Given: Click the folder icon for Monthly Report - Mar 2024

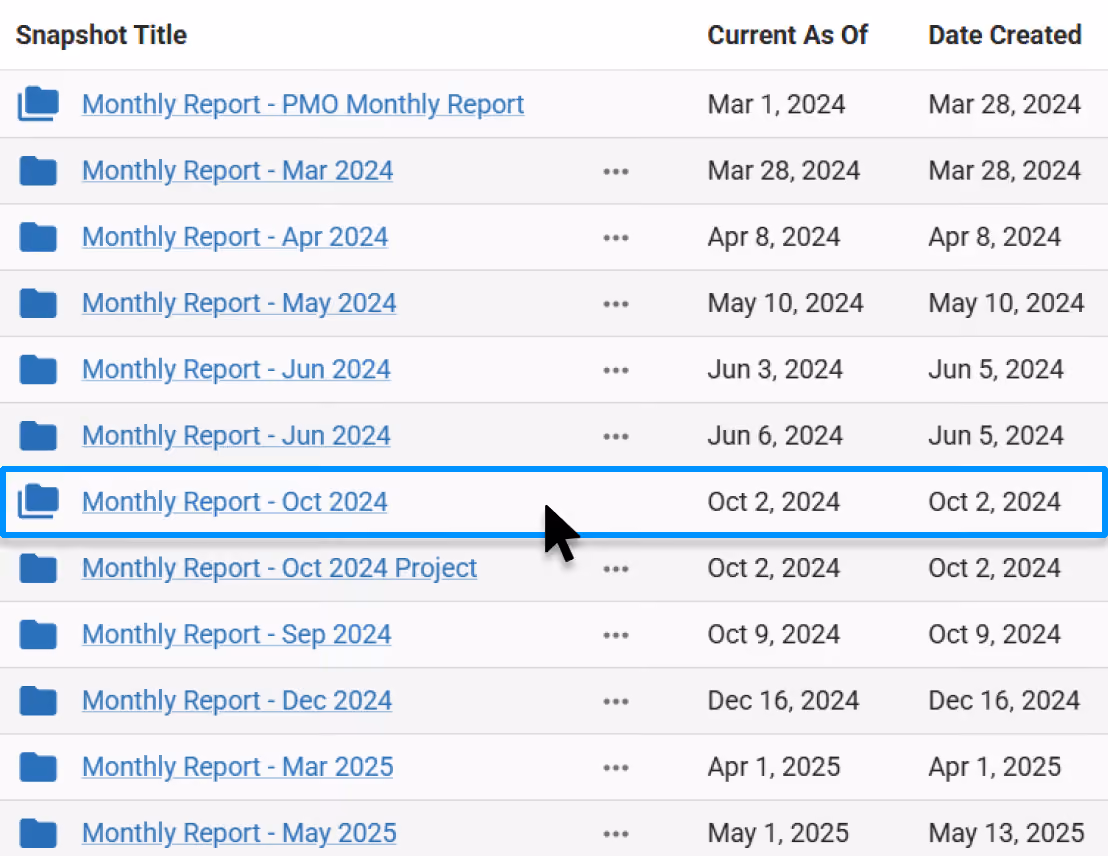Looking at the screenshot, I should (x=38, y=170).
